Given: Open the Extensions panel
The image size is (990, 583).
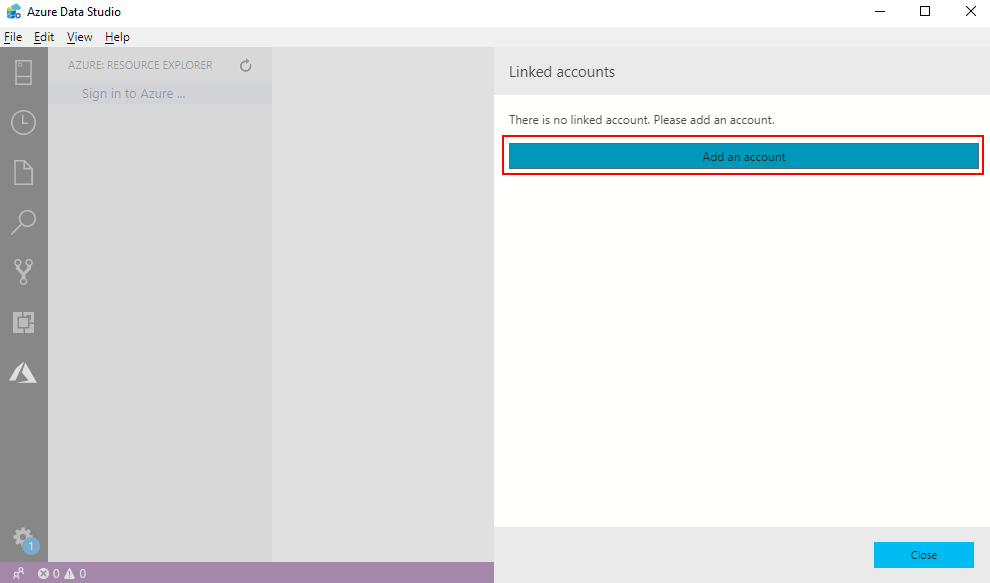Looking at the screenshot, I should coord(23,322).
